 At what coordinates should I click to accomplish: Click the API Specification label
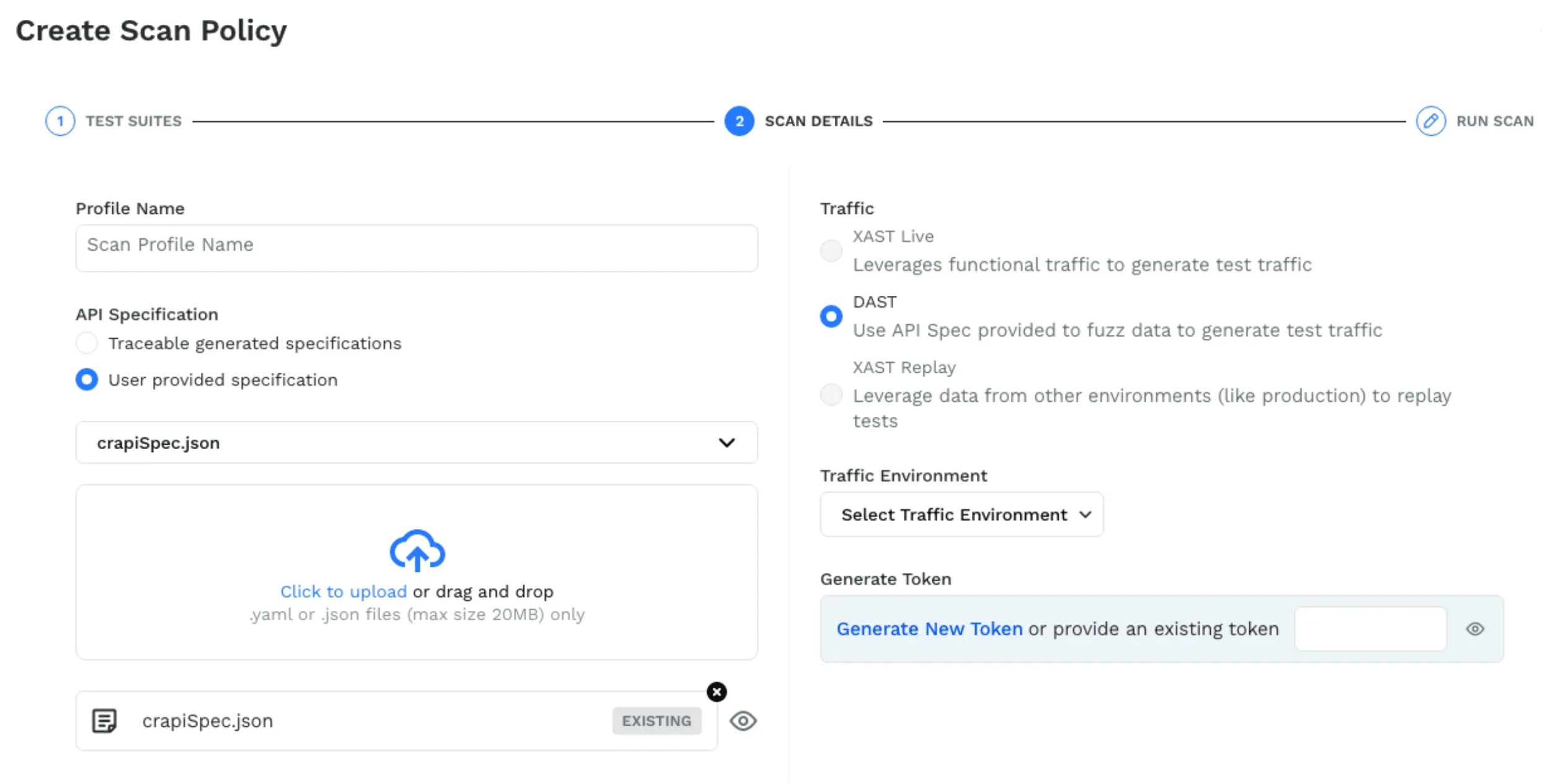tap(147, 314)
